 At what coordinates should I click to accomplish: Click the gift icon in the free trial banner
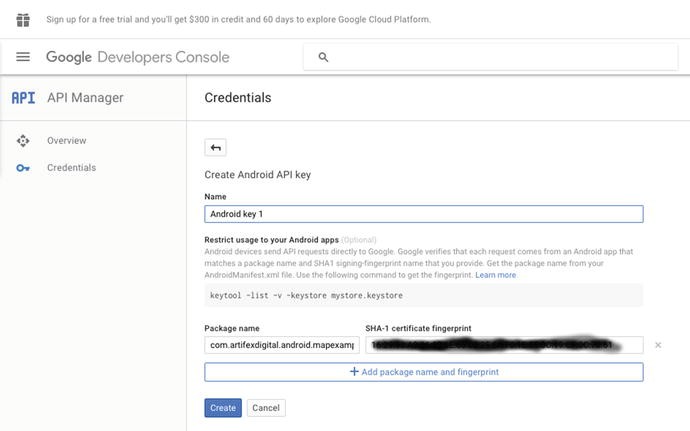(x=23, y=19)
